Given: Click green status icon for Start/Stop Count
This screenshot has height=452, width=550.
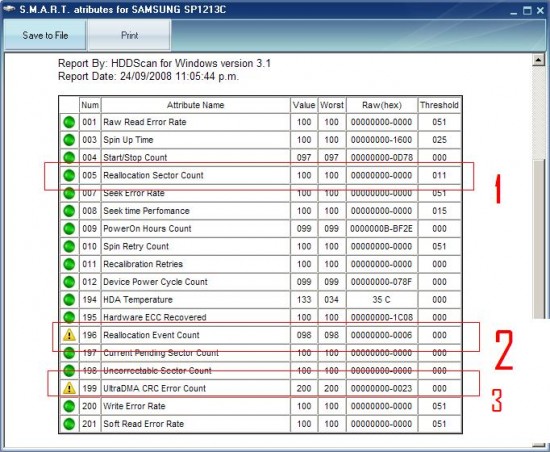Looking at the screenshot, I should coord(69,157).
